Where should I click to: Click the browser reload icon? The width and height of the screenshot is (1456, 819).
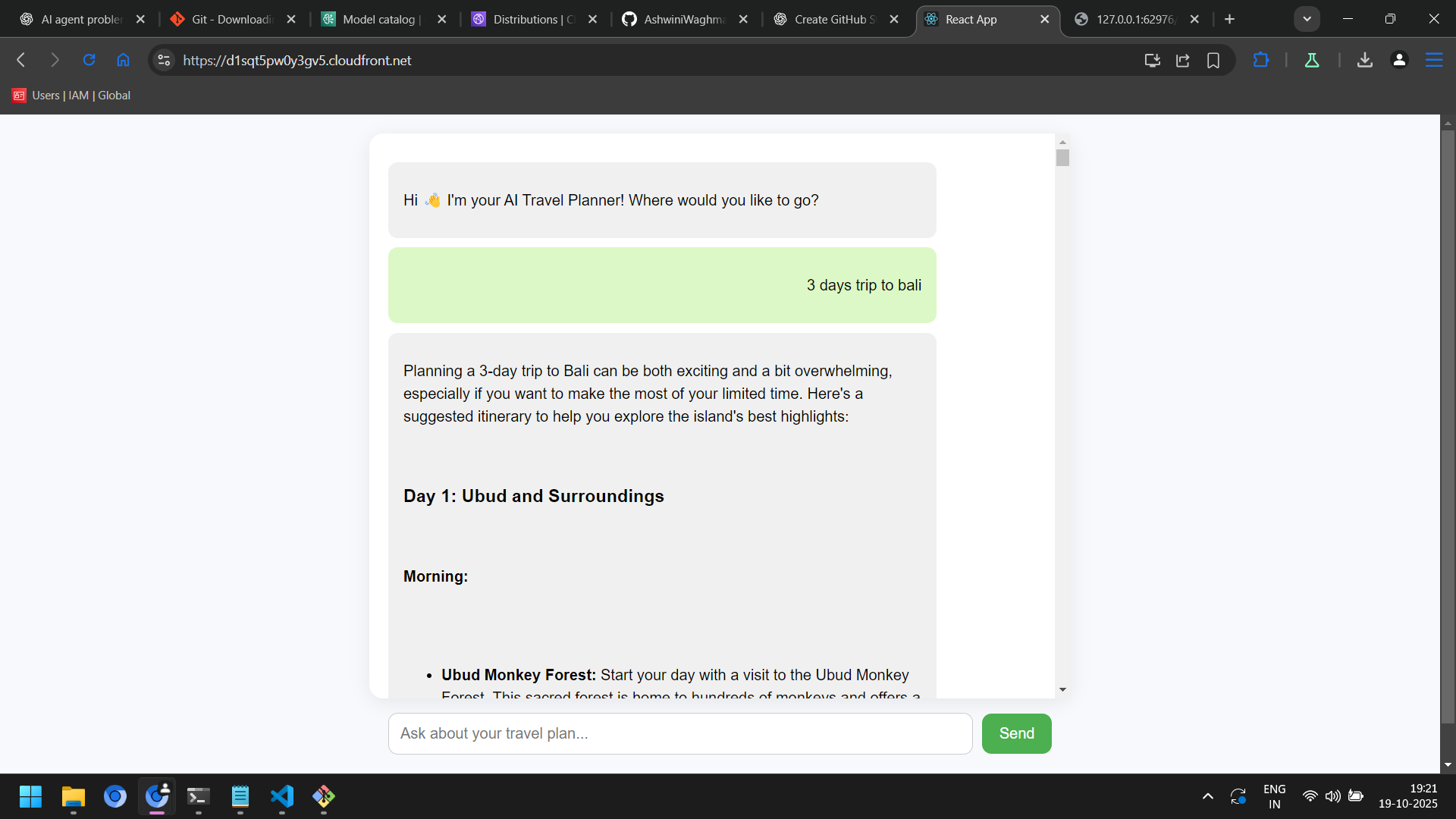click(89, 60)
